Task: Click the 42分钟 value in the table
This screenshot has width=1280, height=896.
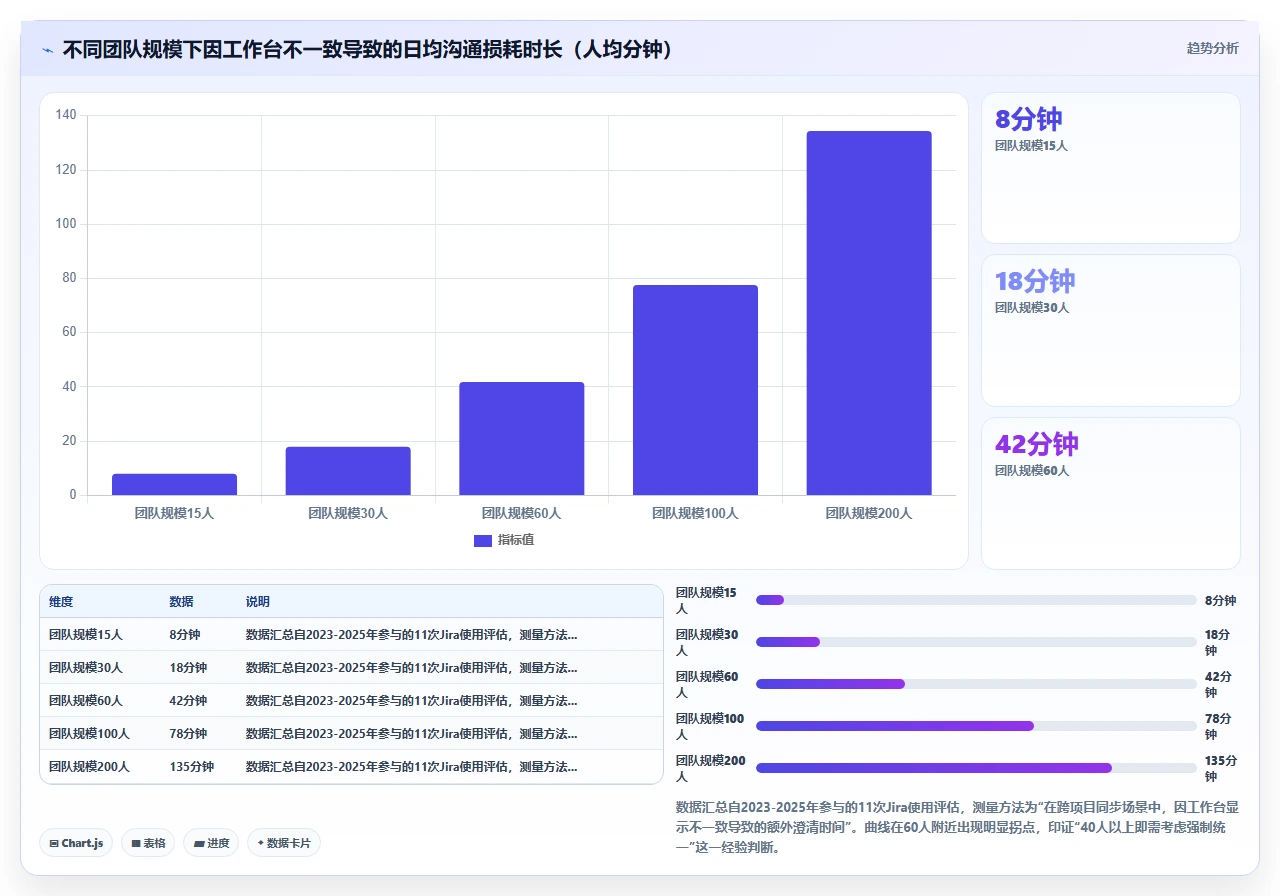Action: coord(188,700)
